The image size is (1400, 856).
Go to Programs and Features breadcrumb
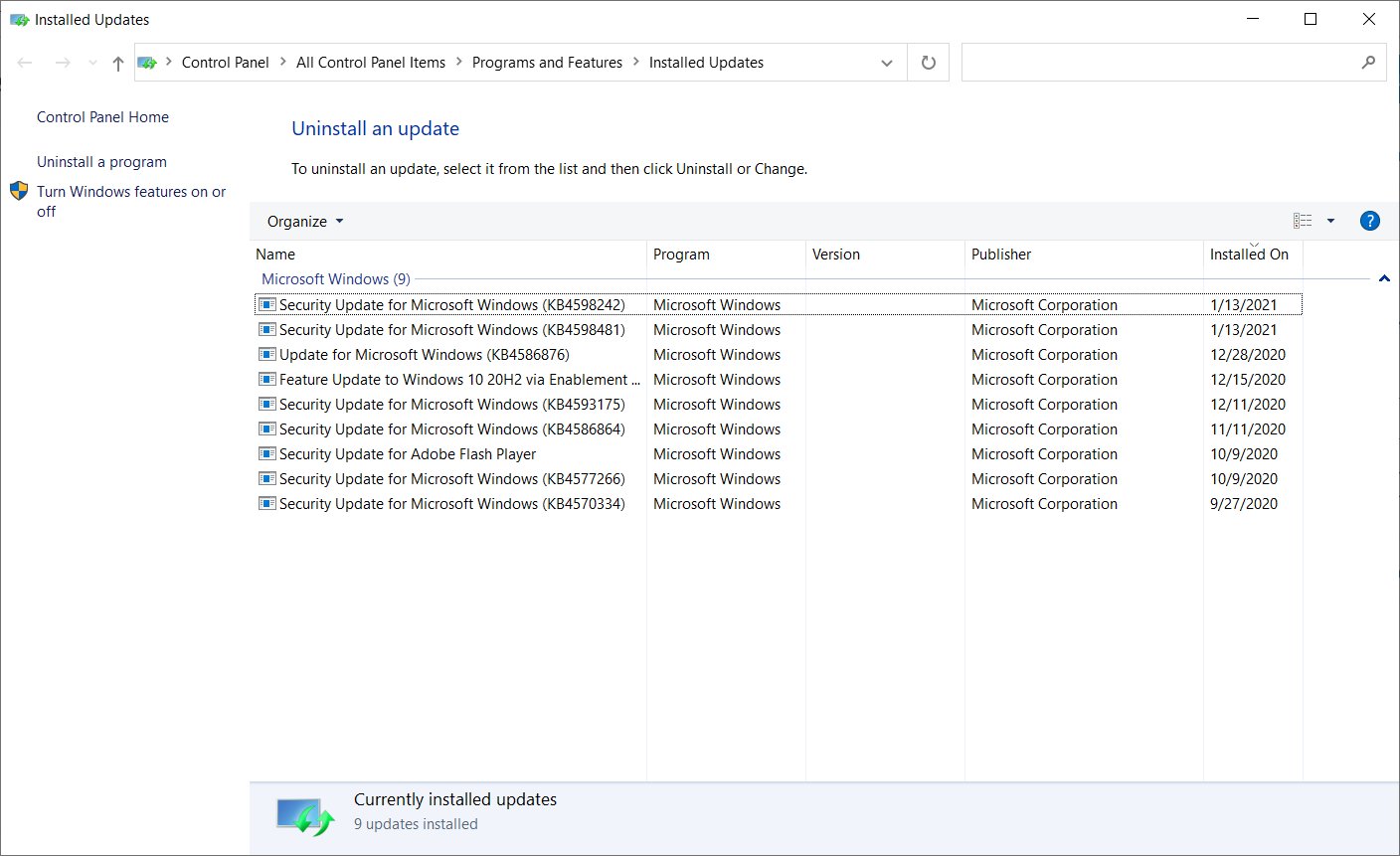point(547,63)
